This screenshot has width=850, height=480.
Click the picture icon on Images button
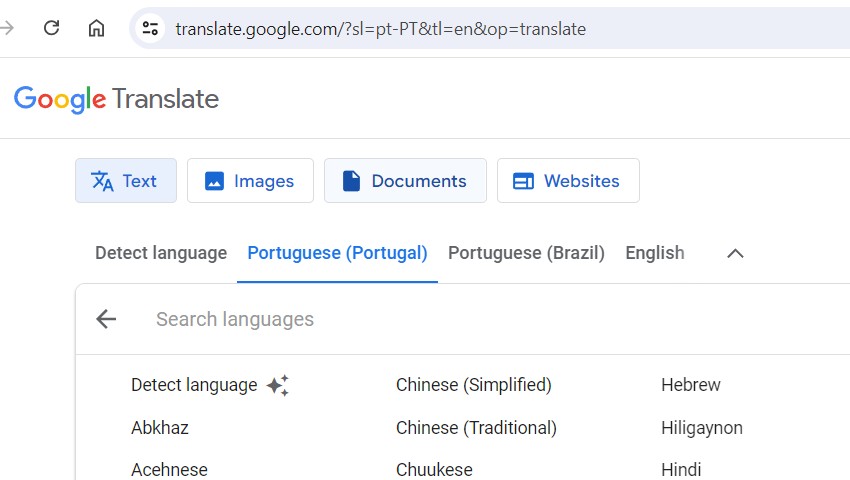tap(214, 181)
